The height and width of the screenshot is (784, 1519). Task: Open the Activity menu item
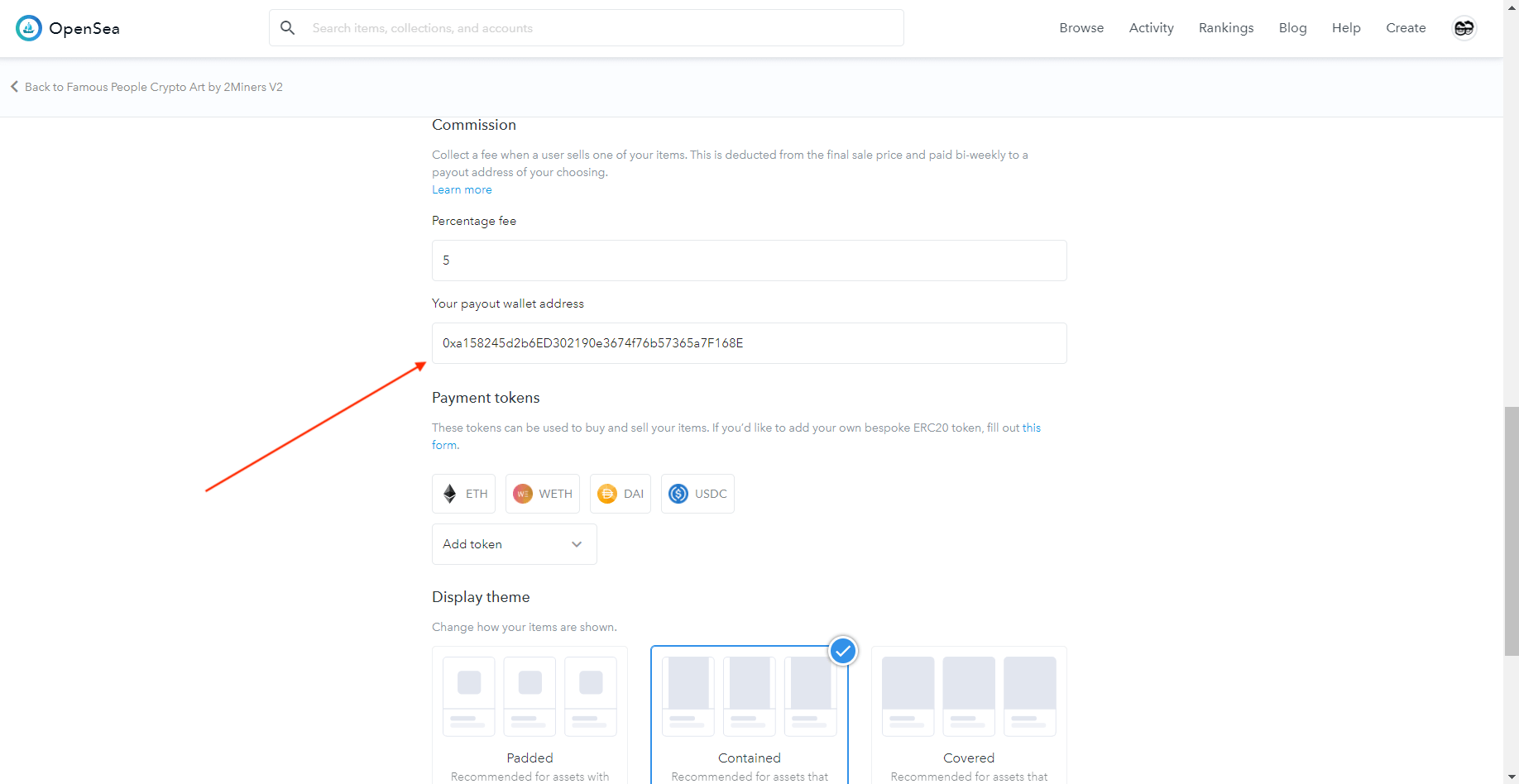tap(1151, 28)
